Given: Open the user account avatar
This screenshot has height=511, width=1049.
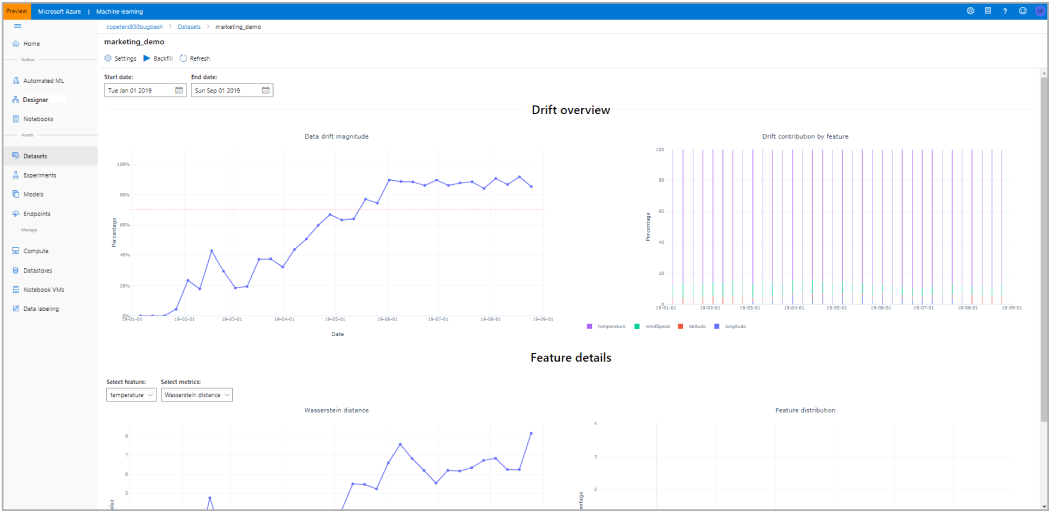Looking at the screenshot, I should click(1039, 11).
